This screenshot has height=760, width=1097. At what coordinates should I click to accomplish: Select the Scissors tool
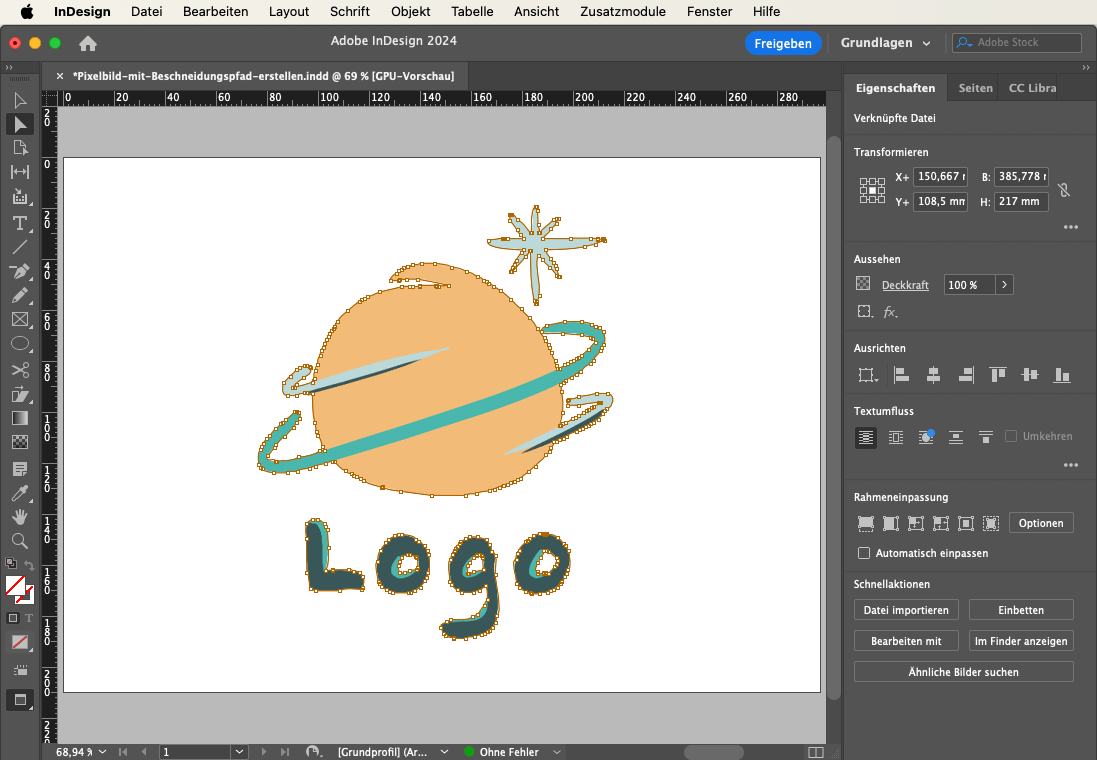click(19, 369)
